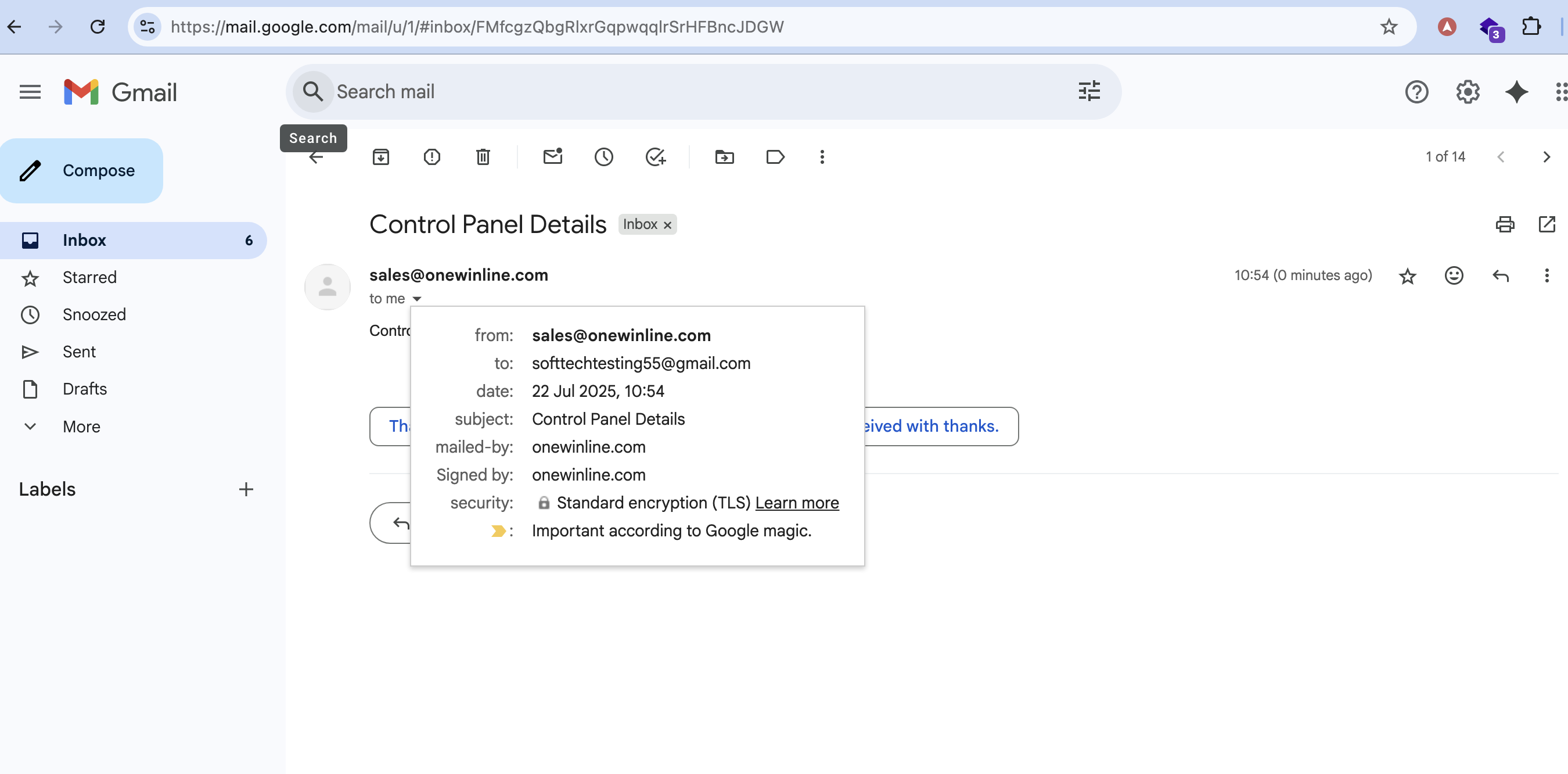Image resolution: width=1568 pixels, height=774 pixels.
Task: Mark email as unread
Action: coord(552,157)
